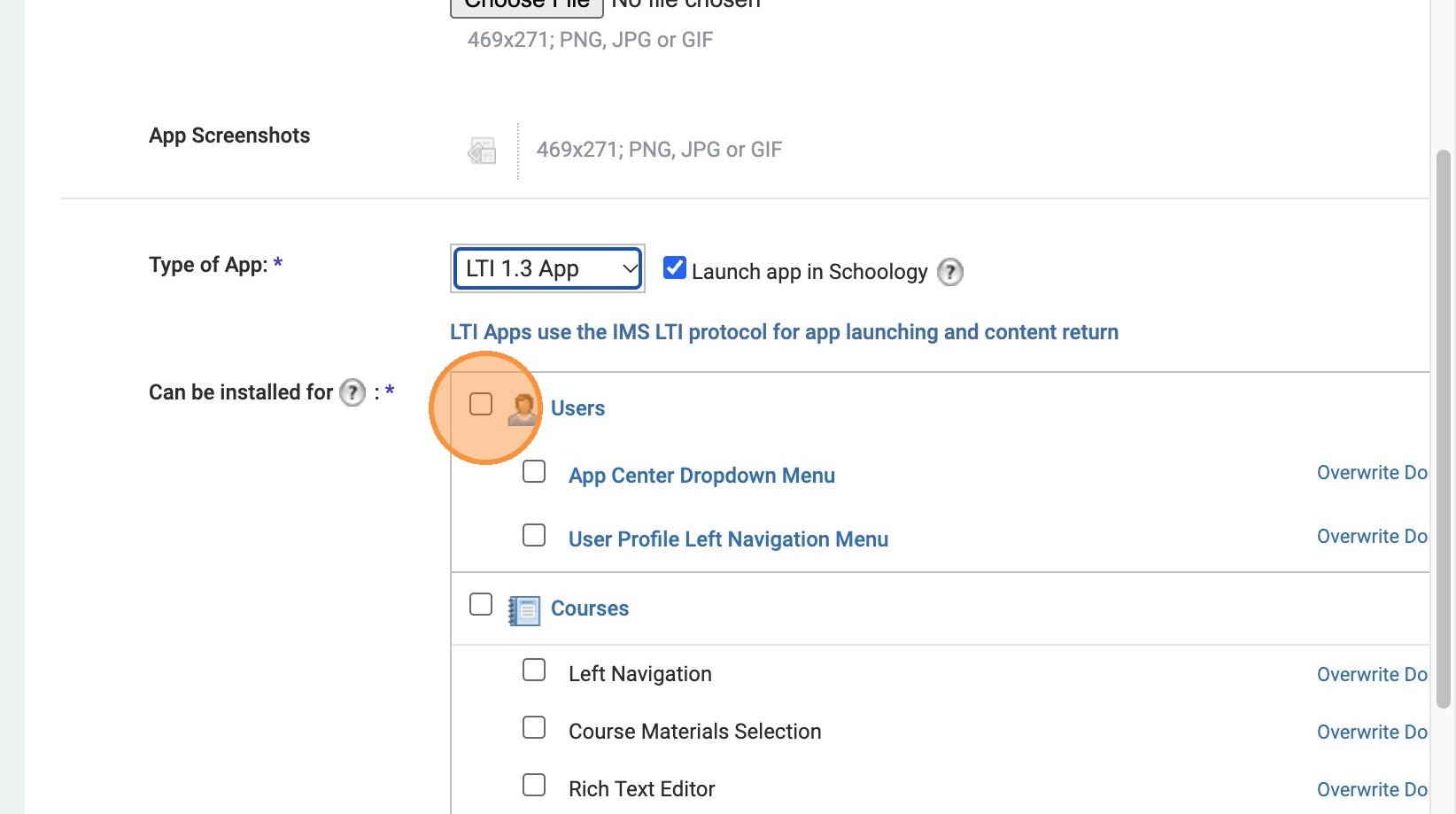Check the Left Navigation checkbox
1456x814 pixels.
point(534,670)
